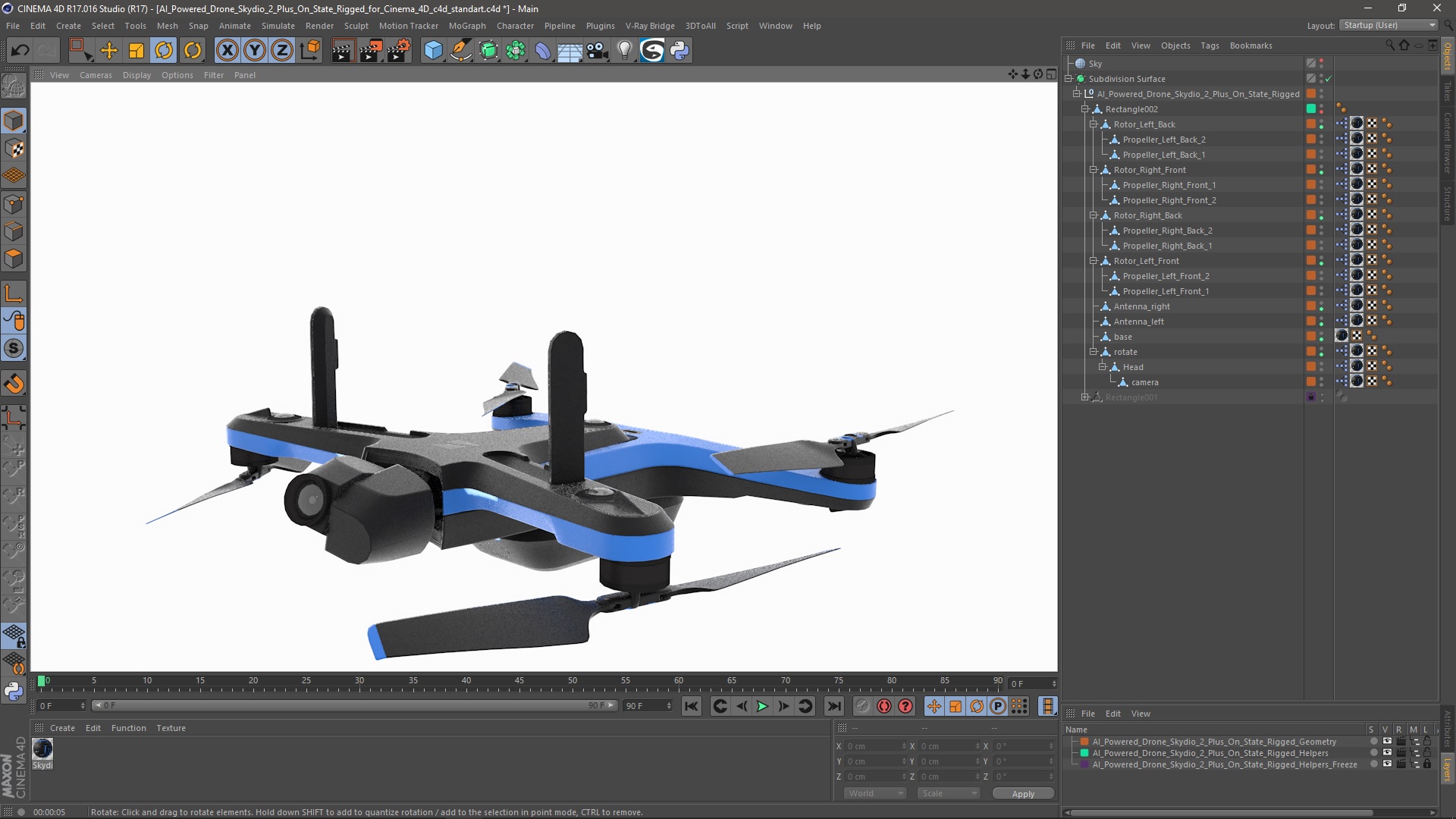Screen dimensions: 1456x819
Task: Toggle Subdivision Surface enable checkmark
Action: 1329,79
